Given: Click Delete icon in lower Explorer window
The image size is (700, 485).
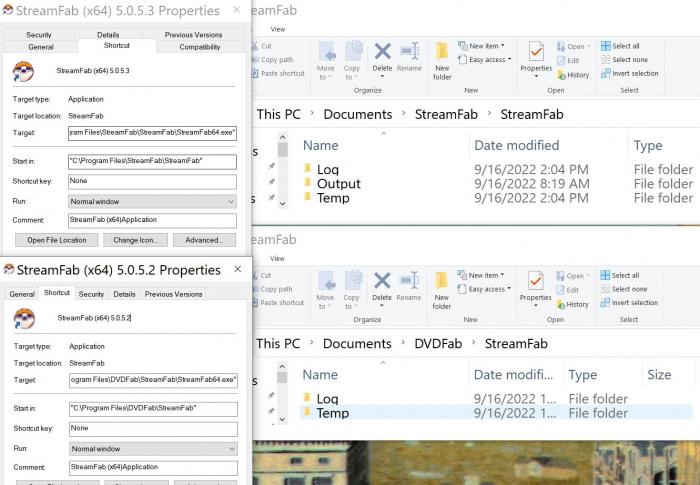Looking at the screenshot, I should pyautogui.click(x=382, y=281).
